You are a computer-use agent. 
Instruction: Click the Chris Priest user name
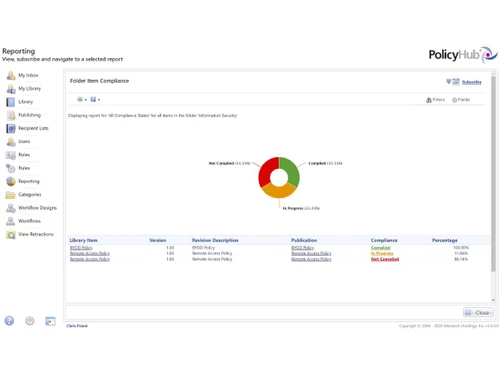(77, 326)
